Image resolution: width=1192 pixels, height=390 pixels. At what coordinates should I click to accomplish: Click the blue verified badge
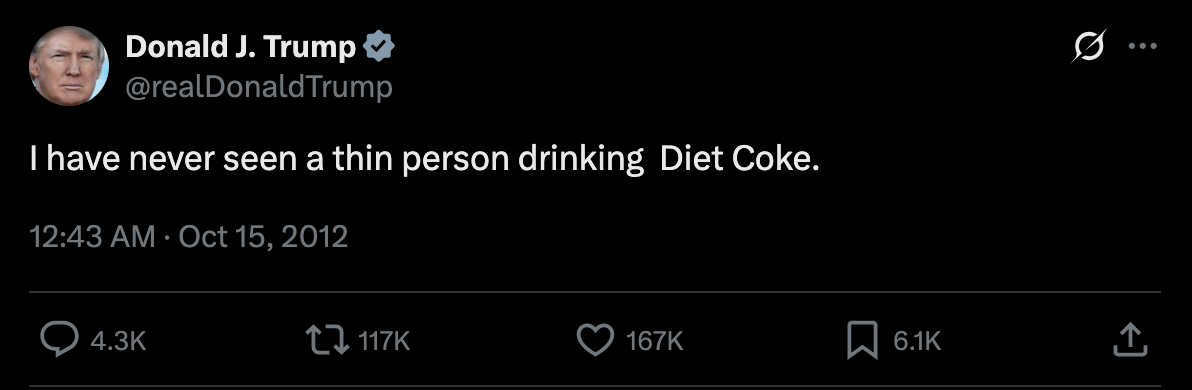pos(378,48)
